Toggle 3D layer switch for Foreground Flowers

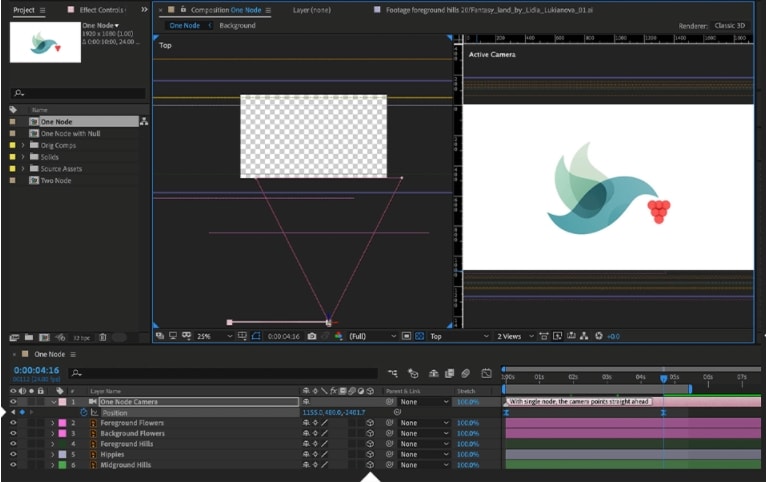370,423
